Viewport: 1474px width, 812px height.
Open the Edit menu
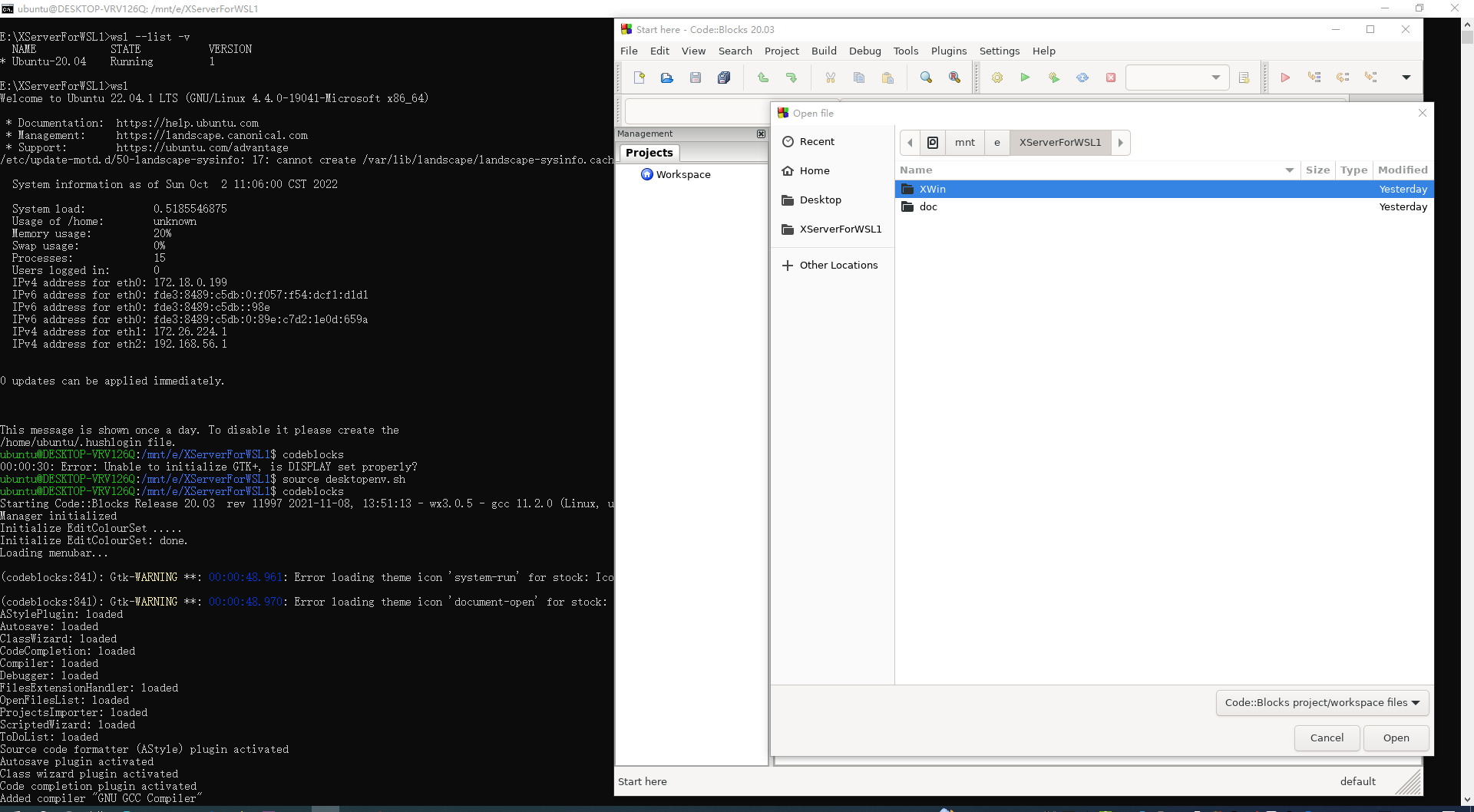[x=659, y=51]
